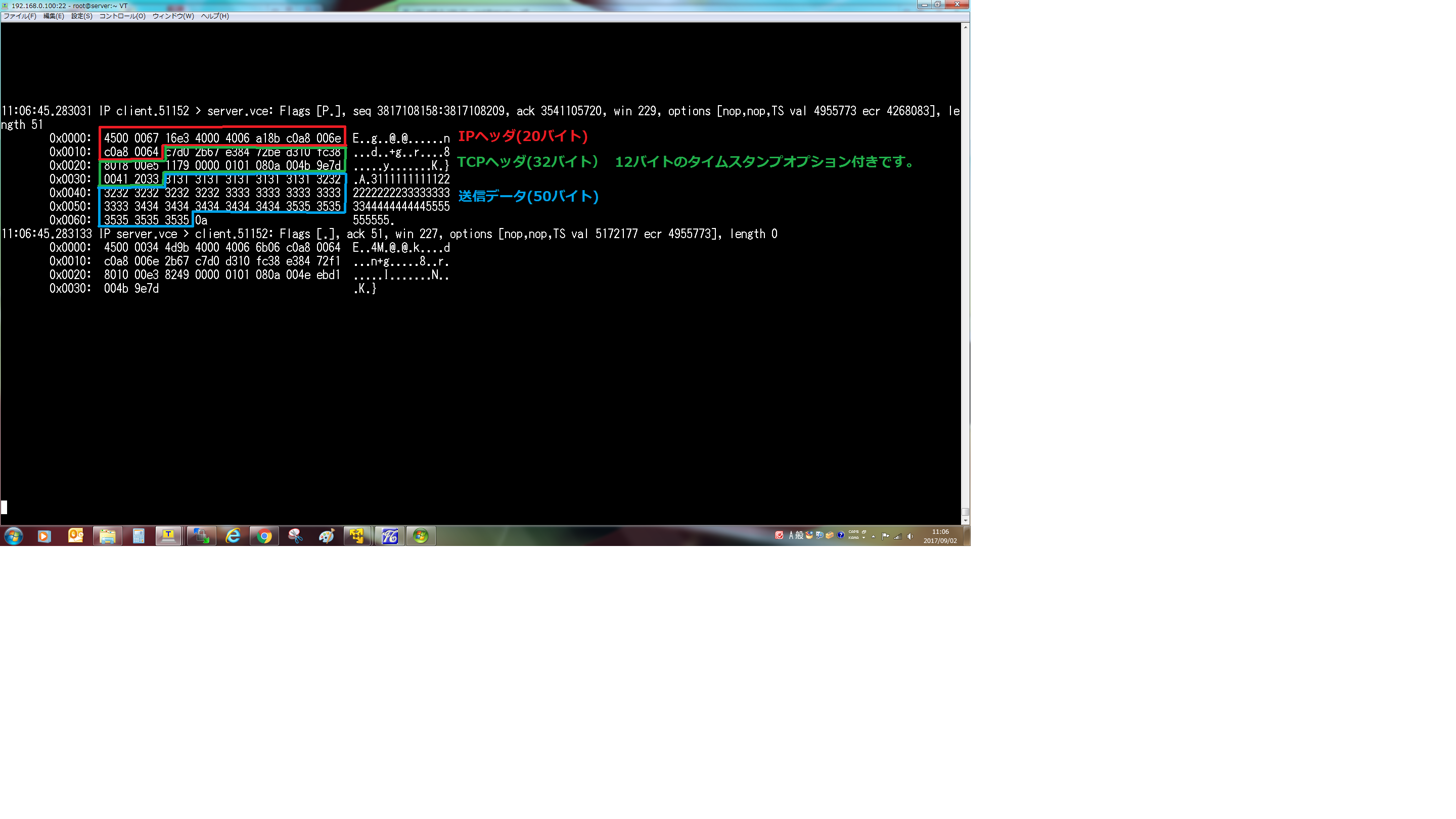
Task: Open the KANA dropdown arrow in the tray
Action: (x=864, y=538)
